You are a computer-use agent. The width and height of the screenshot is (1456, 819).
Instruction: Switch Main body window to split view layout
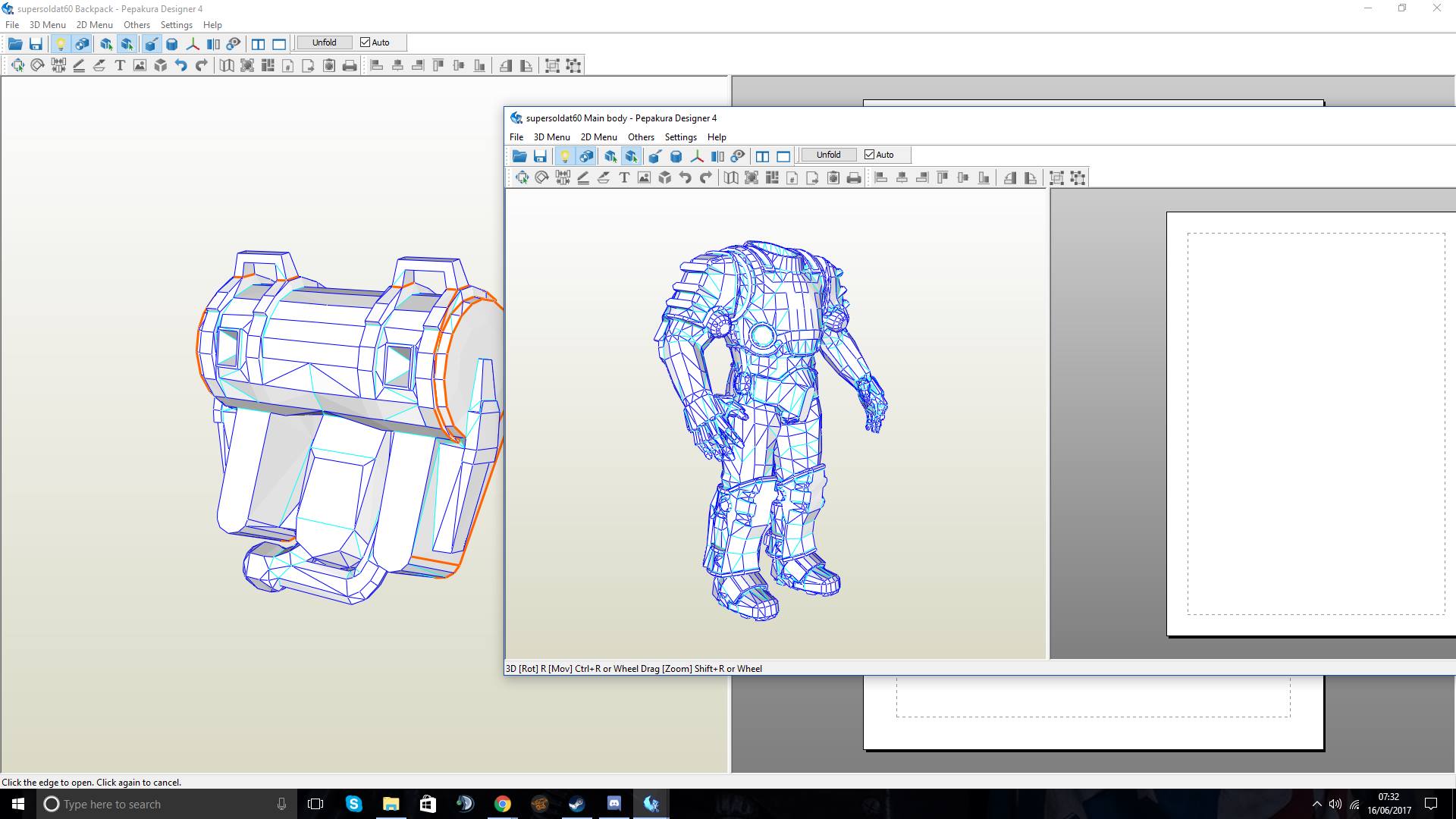click(x=762, y=156)
